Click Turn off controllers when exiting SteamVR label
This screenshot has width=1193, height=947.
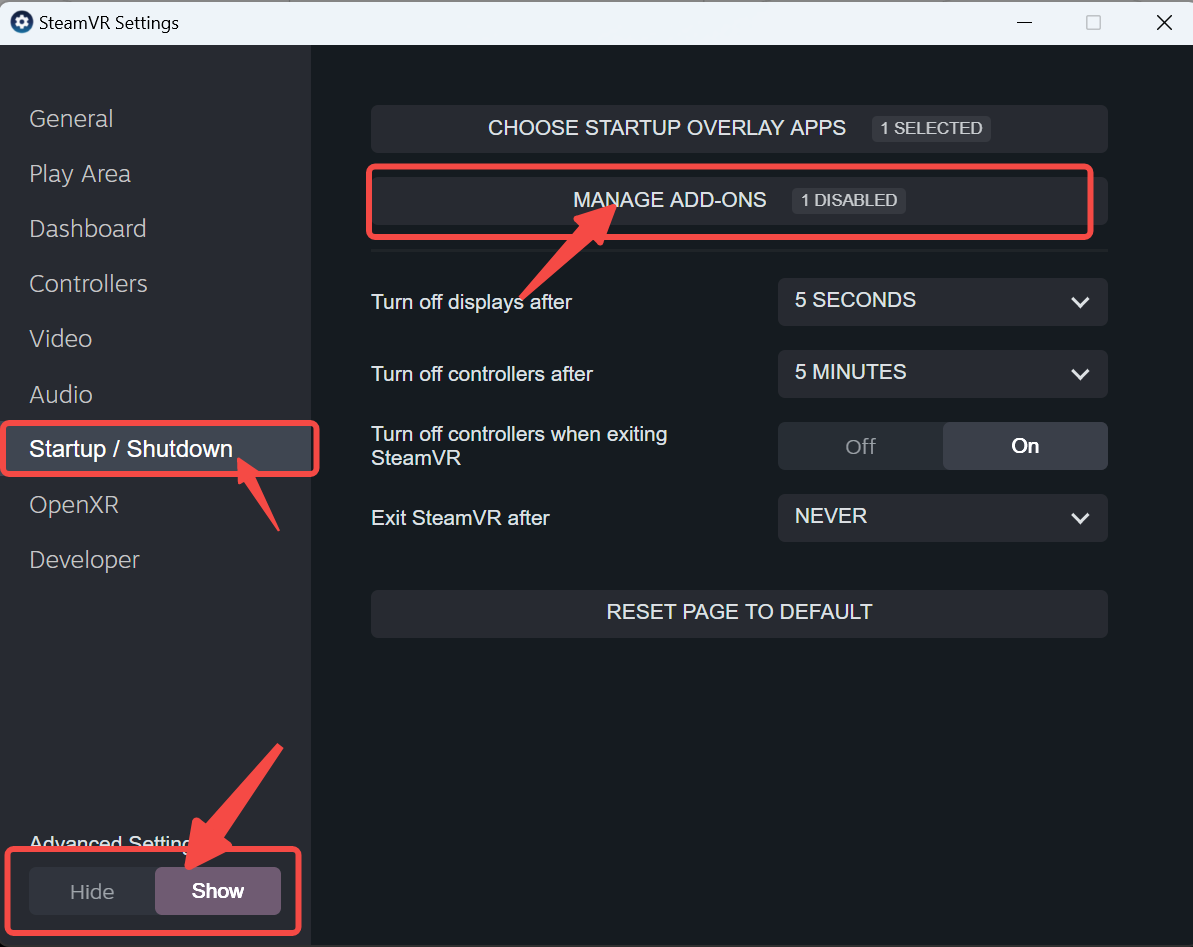pyautogui.click(x=519, y=446)
